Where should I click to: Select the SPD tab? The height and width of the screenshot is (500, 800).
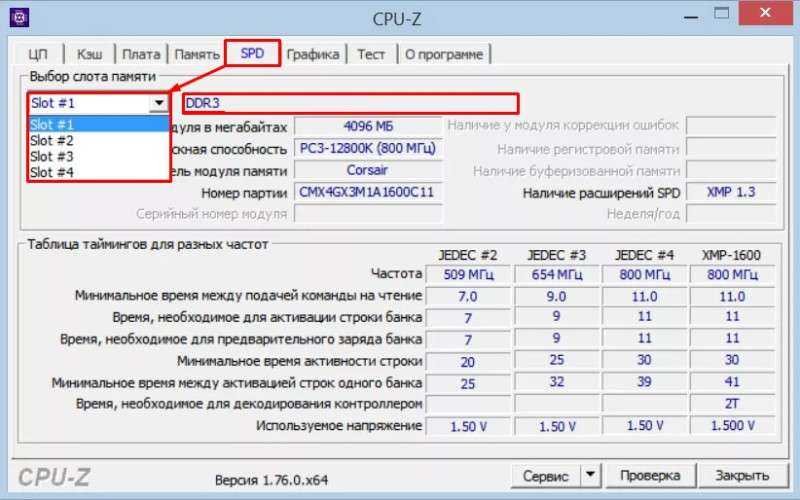tap(253, 53)
